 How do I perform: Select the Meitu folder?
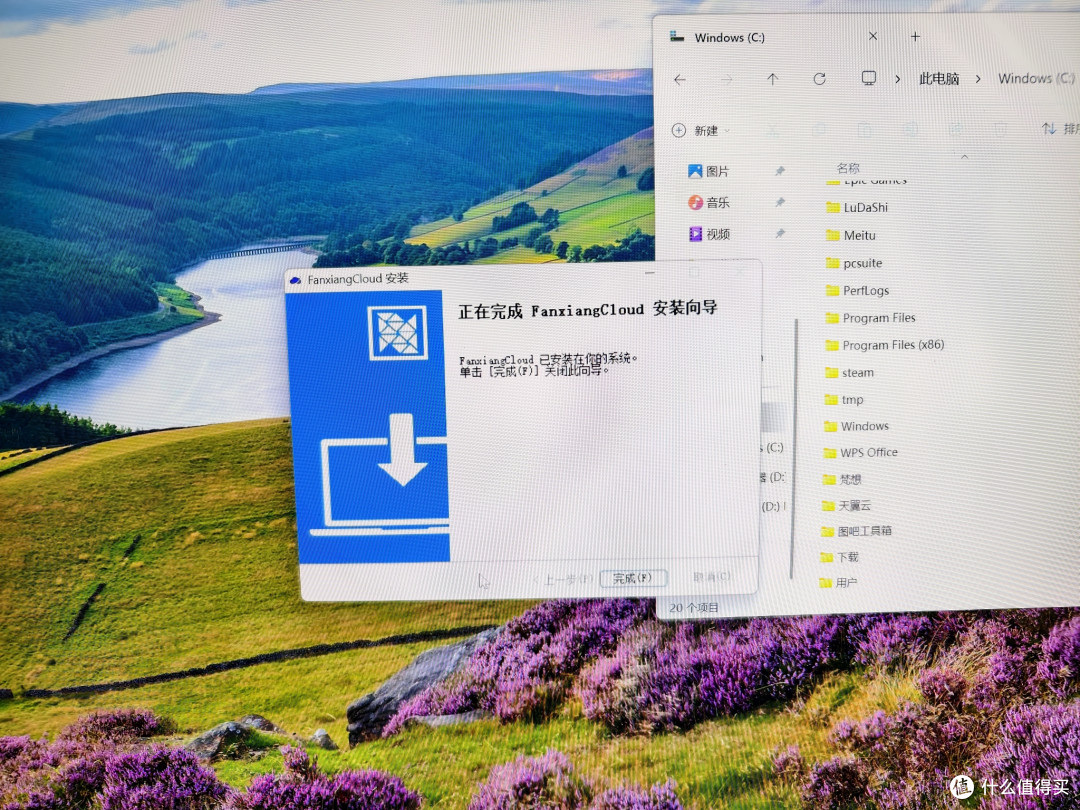(850, 236)
